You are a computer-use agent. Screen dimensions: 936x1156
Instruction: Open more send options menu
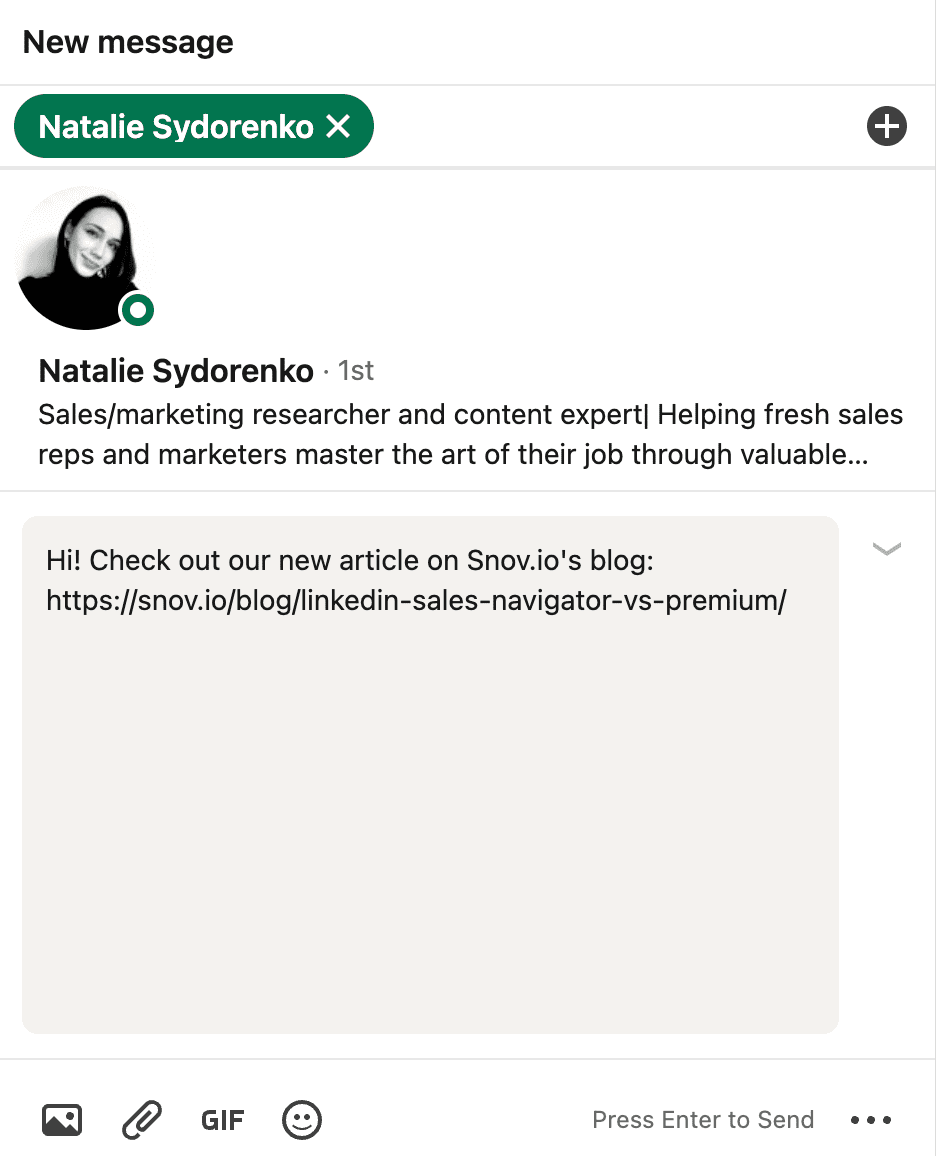(870, 1119)
